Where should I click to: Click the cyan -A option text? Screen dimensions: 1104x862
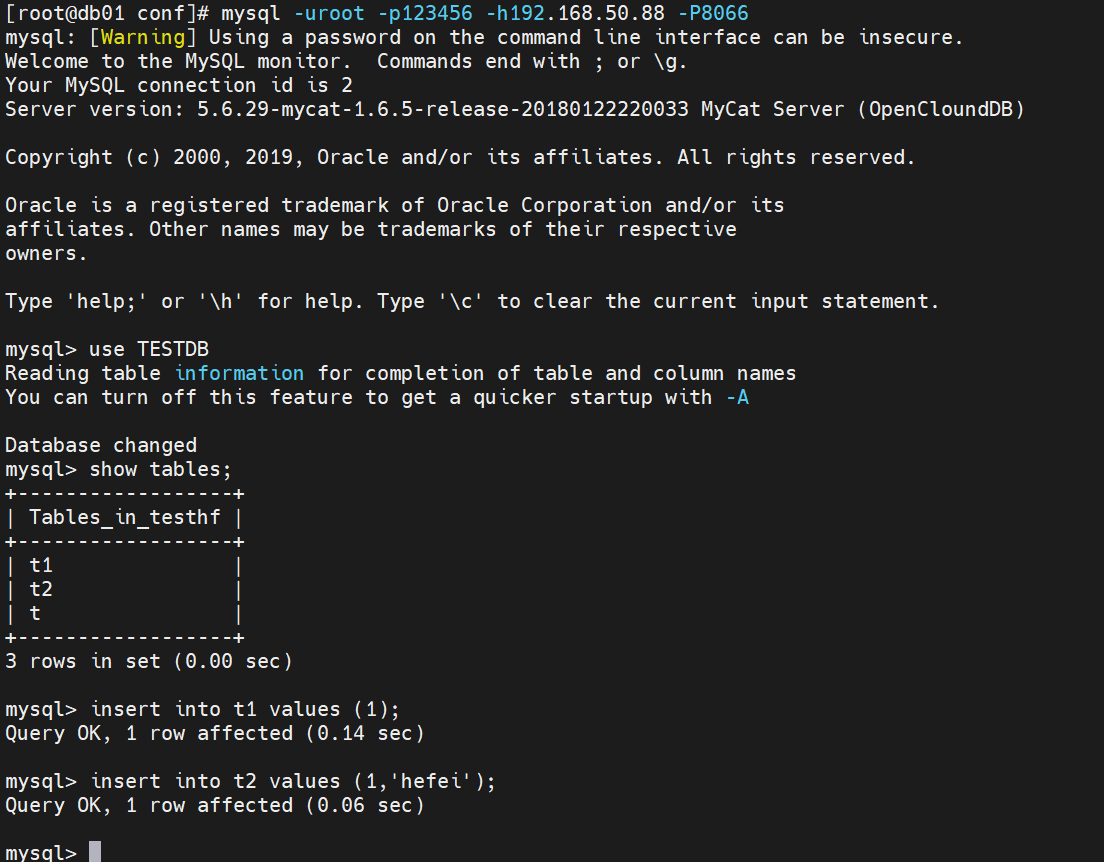click(737, 397)
